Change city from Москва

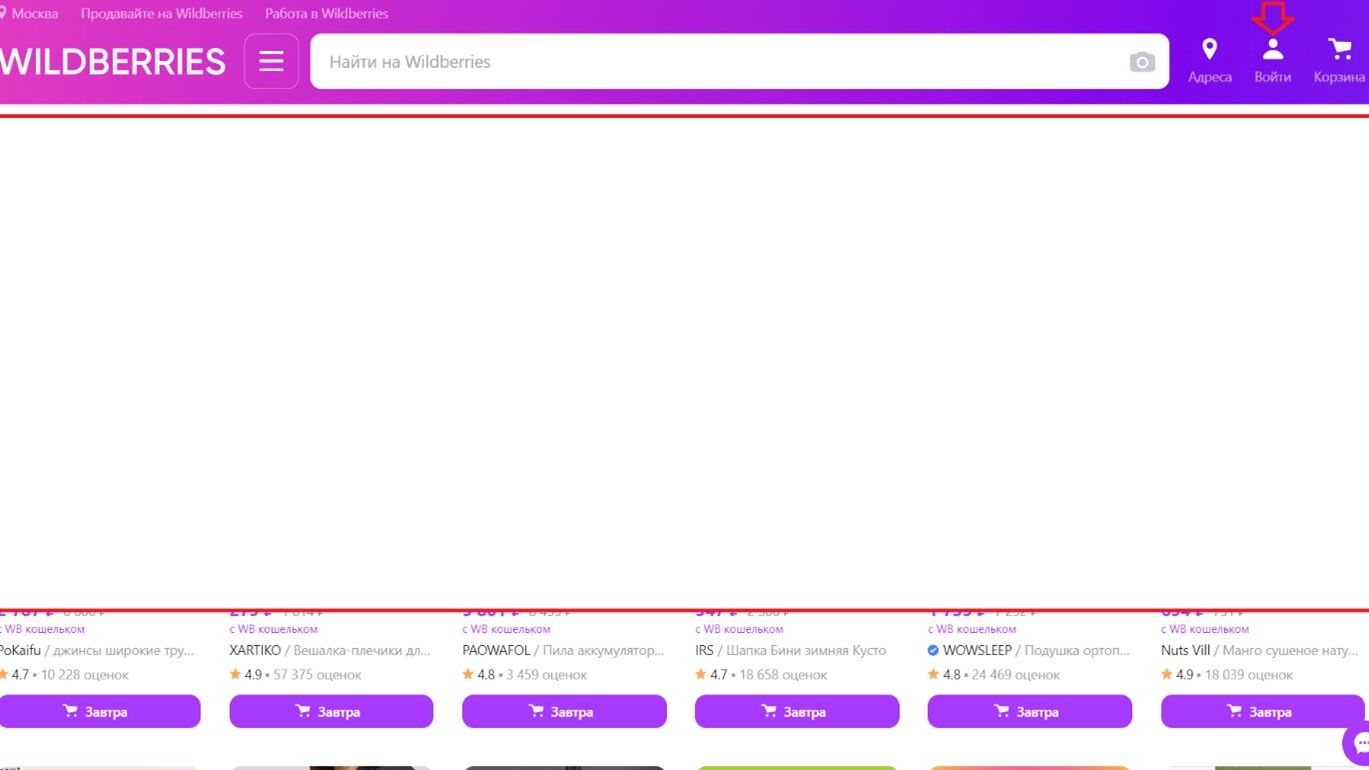click(30, 14)
